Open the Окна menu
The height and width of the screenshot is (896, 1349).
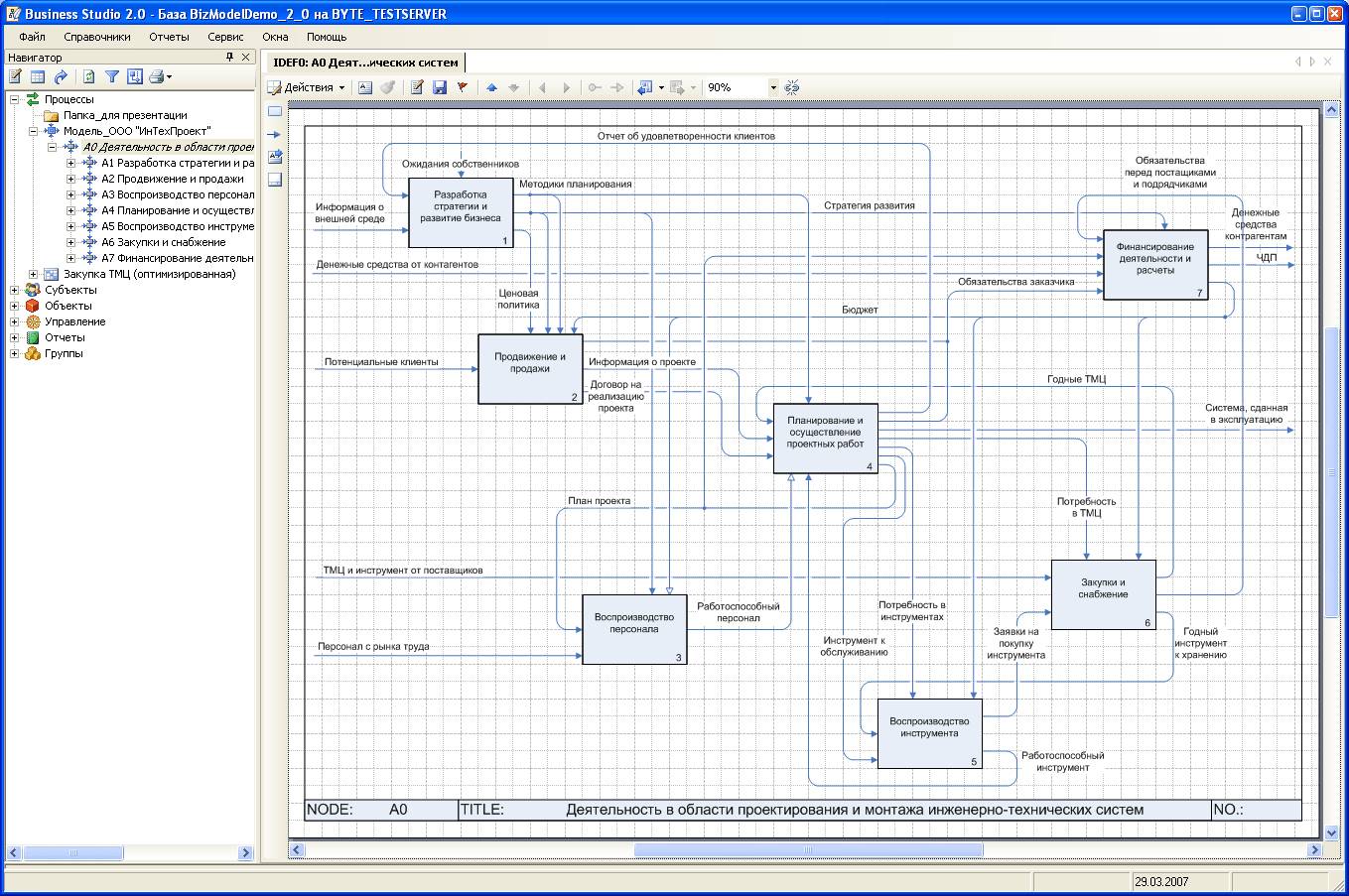point(275,37)
